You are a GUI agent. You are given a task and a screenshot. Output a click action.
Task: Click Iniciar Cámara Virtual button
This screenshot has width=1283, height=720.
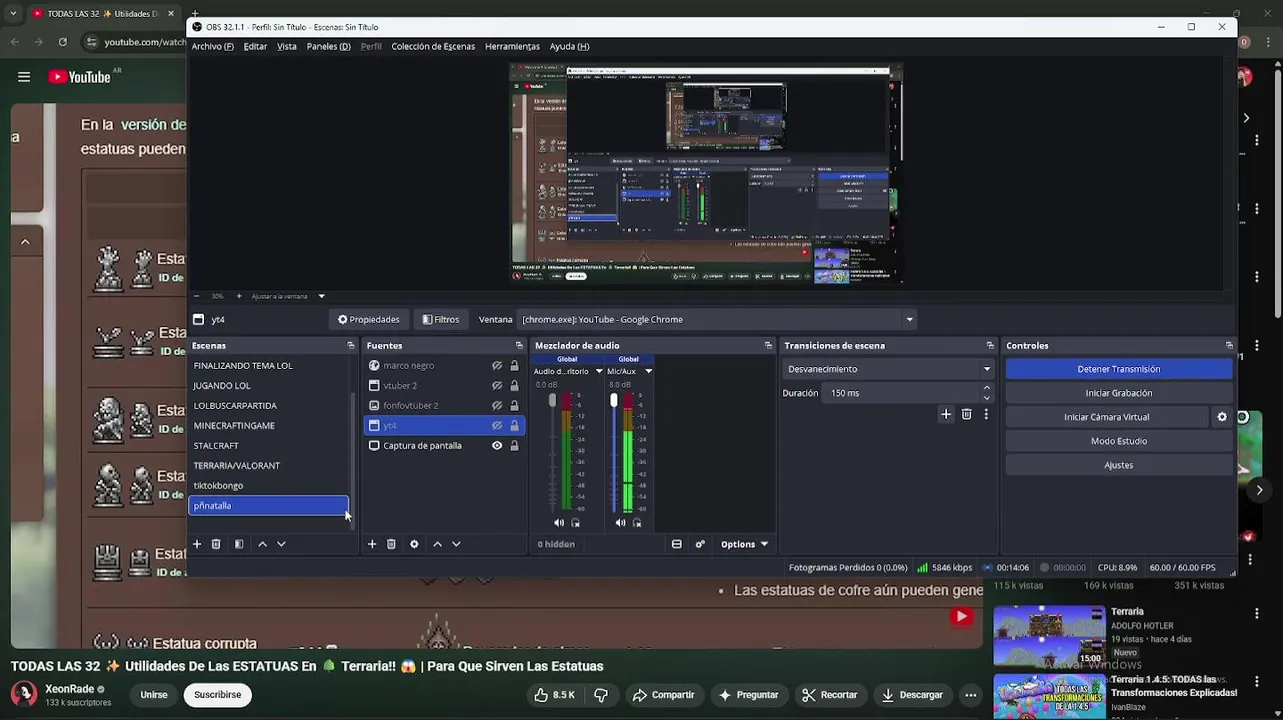tap(1107, 417)
